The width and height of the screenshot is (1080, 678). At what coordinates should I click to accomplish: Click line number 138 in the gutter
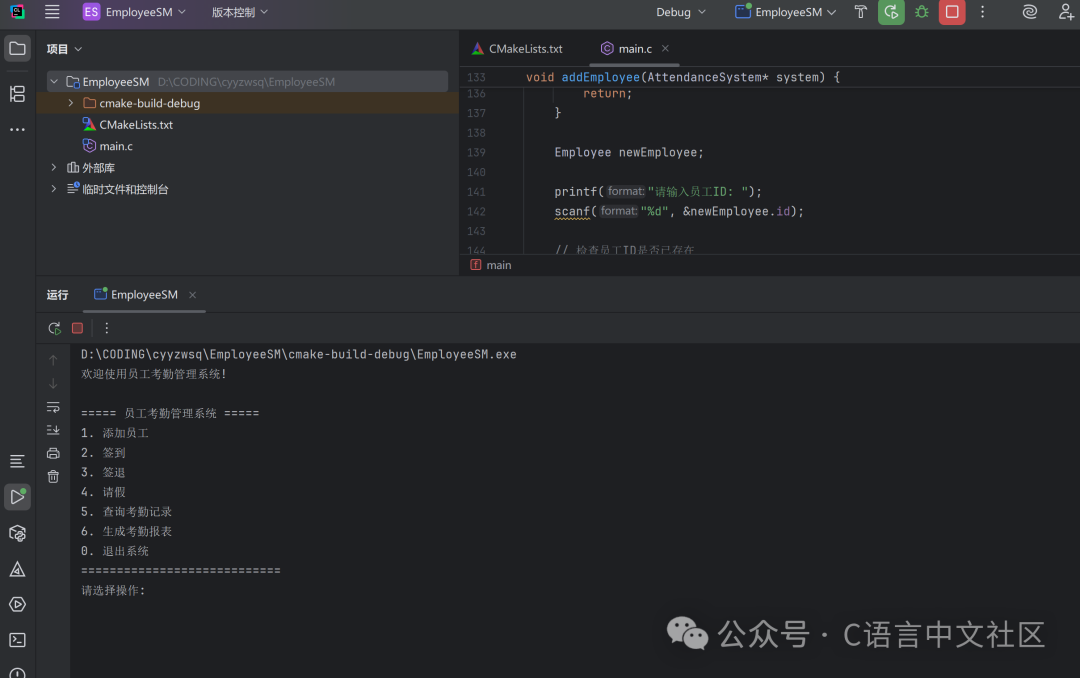click(x=476, y=132)
